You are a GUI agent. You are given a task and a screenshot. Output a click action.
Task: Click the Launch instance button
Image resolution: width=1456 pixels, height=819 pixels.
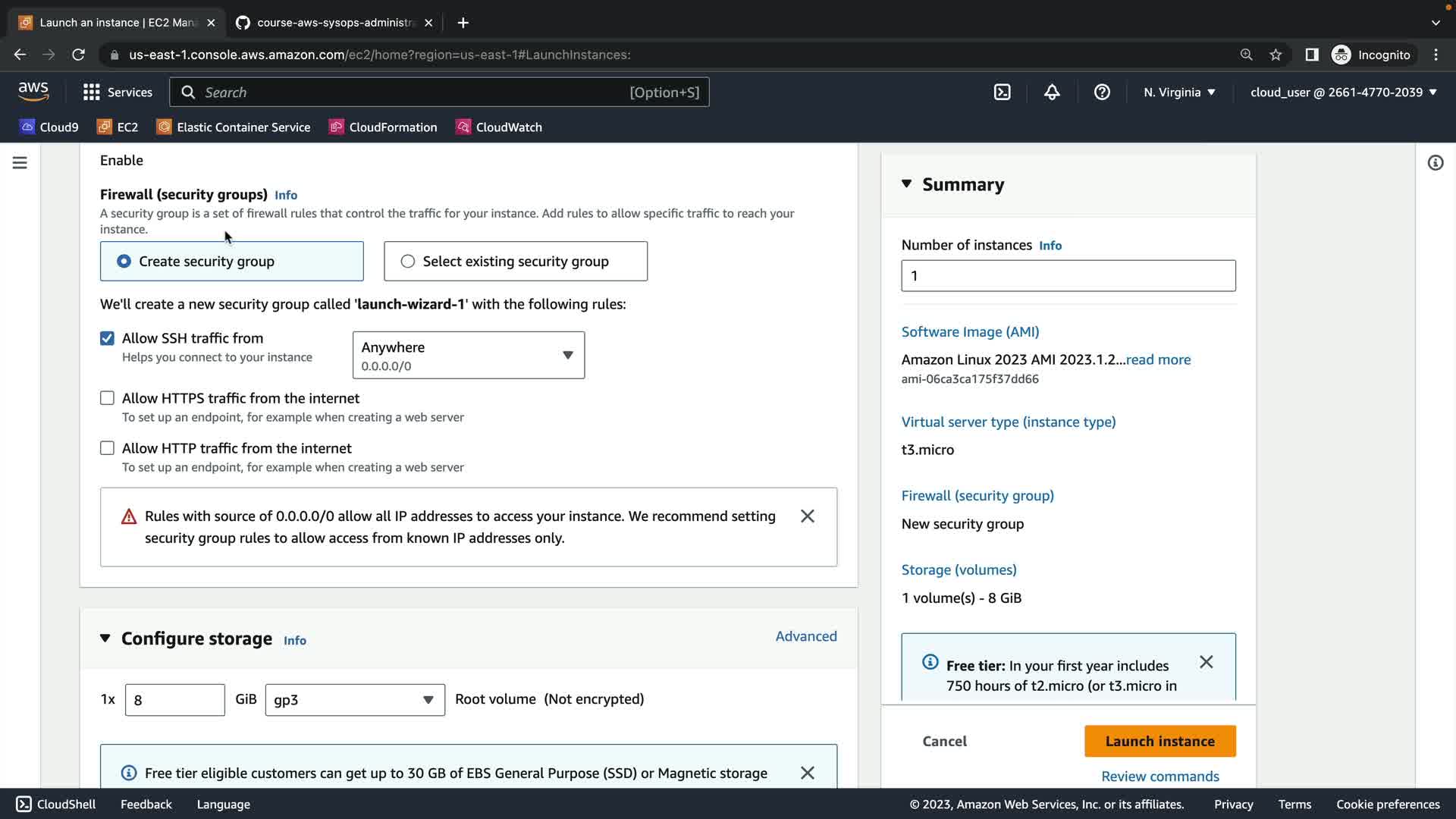tap(1159, 742)
